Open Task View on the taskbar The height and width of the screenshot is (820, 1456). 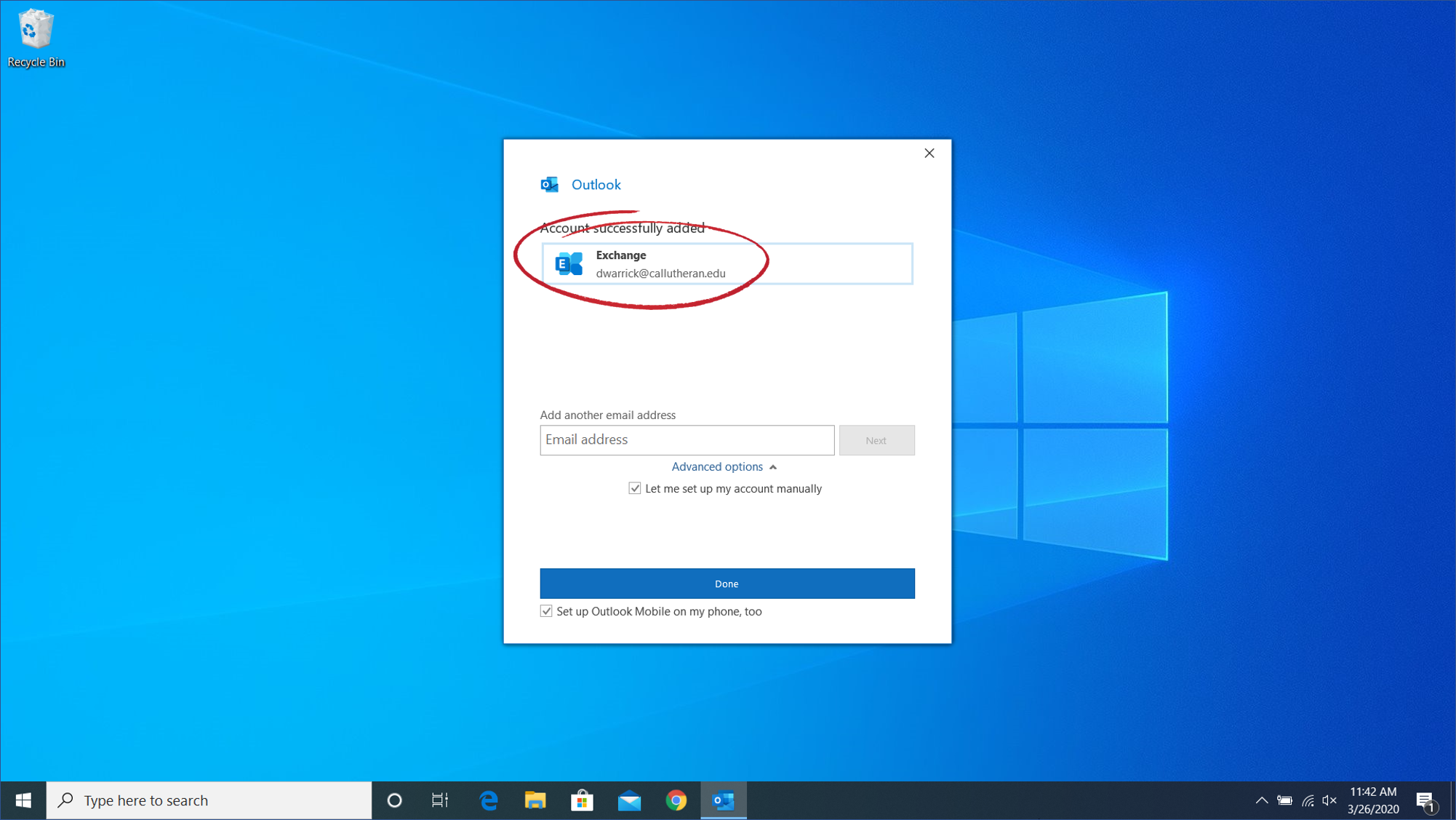[x=440, y=800]
